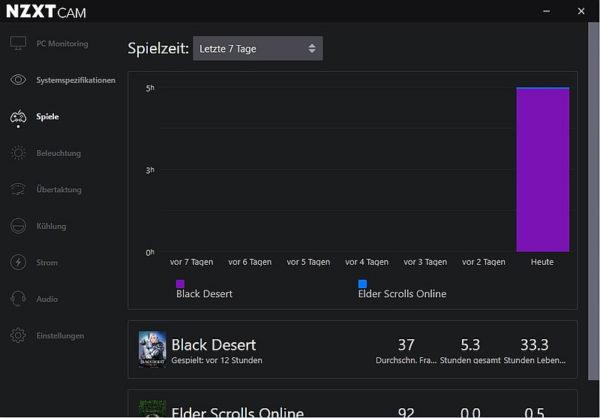600x418 pixels.
Task: Click the dropdown up-down arrows
Action: [312, 48]
